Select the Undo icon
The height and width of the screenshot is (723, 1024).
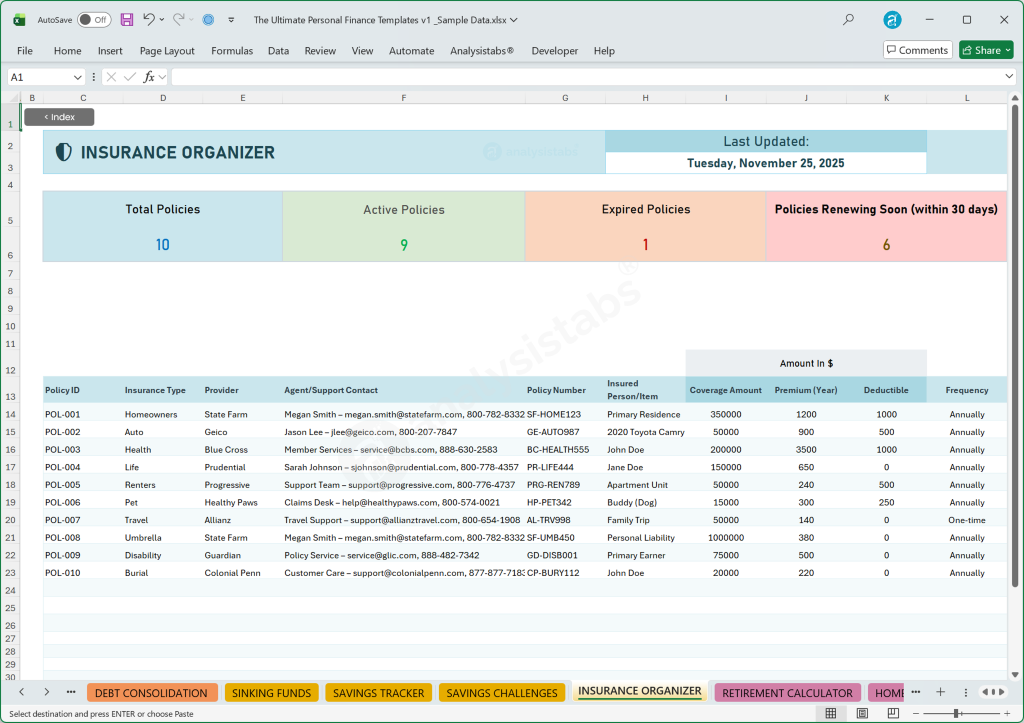coord(149,19)
